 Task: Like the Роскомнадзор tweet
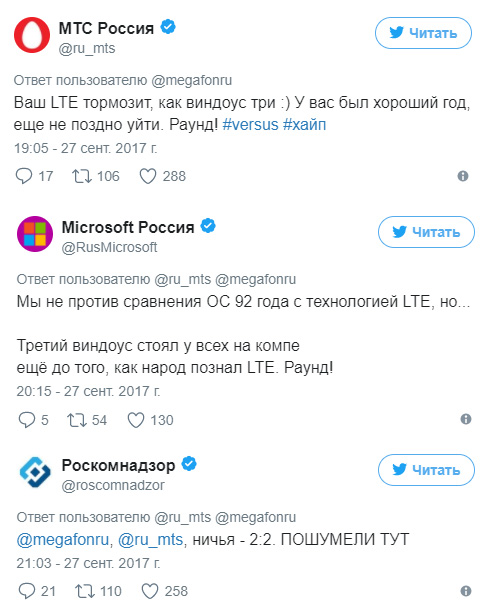click(x=150, y=591)
